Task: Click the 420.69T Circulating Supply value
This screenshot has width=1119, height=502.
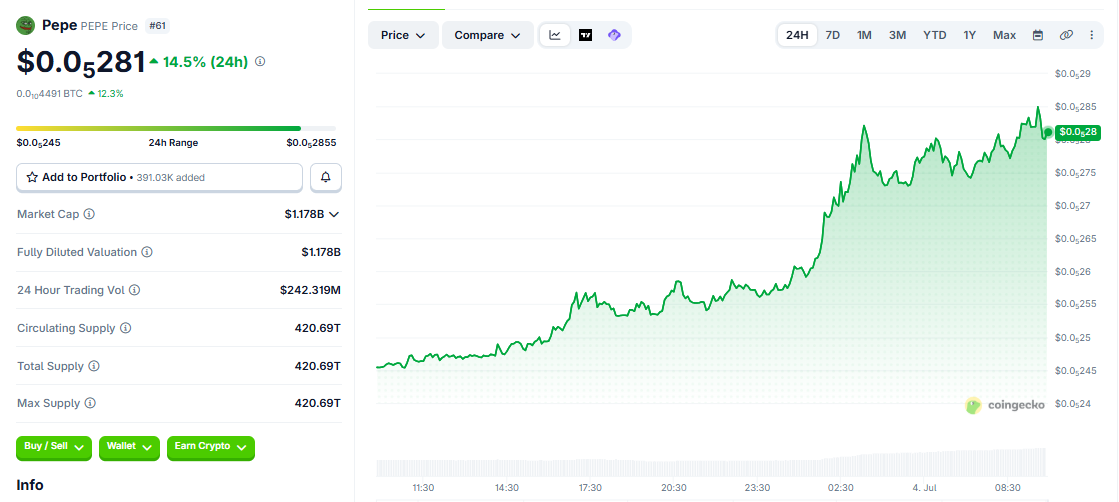Action: 318,328
